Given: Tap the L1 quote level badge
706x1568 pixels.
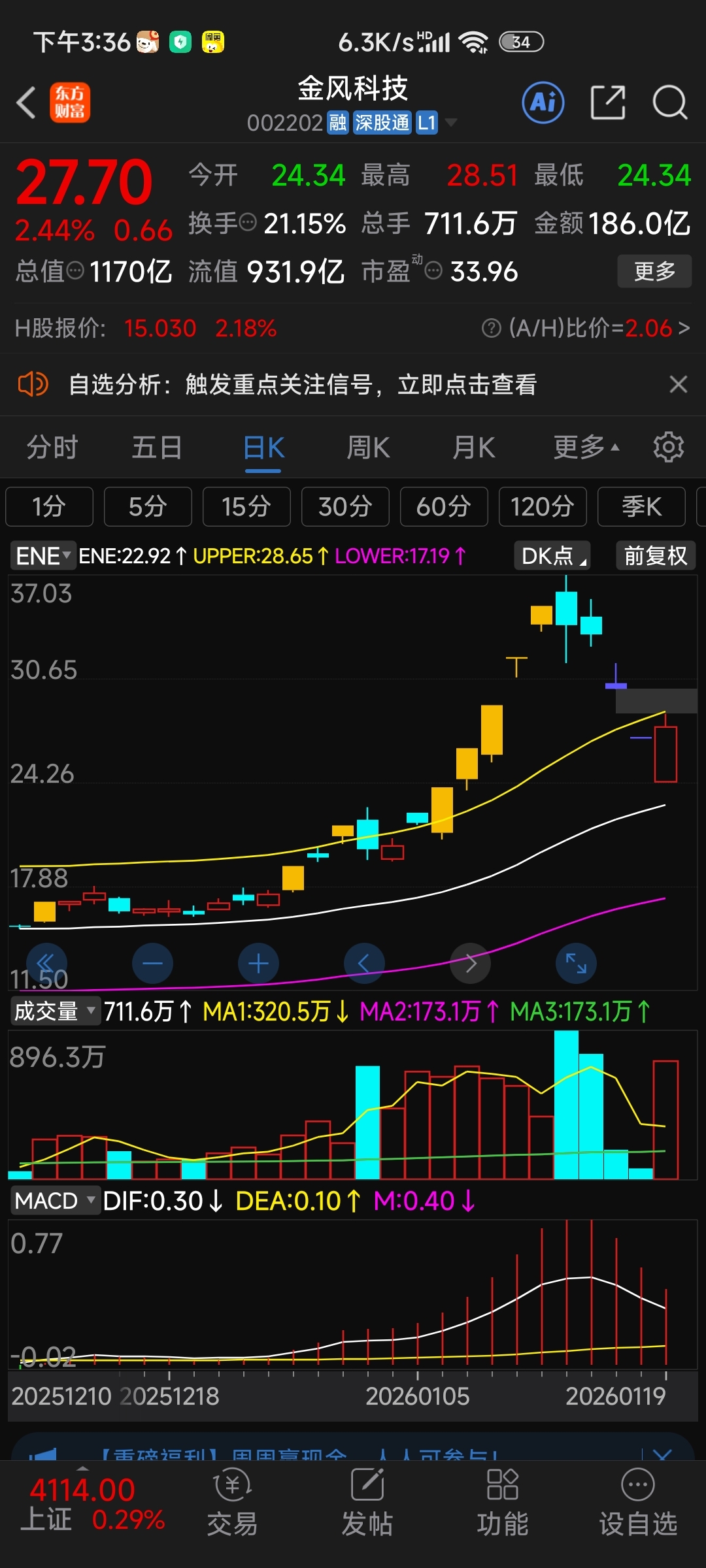Looking at the screenshot, I should point(427,122).
